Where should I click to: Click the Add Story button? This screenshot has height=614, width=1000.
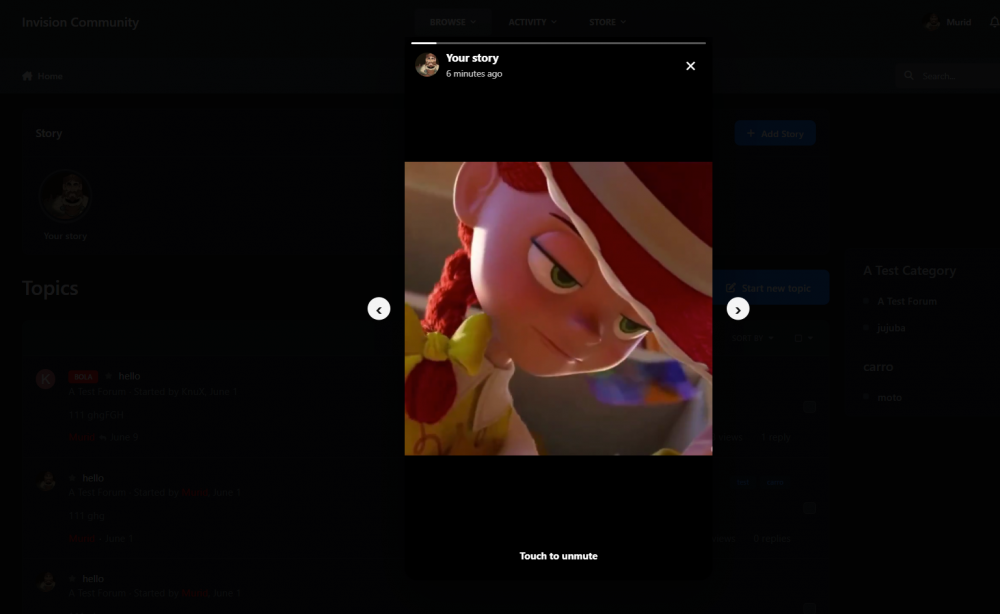775,133
